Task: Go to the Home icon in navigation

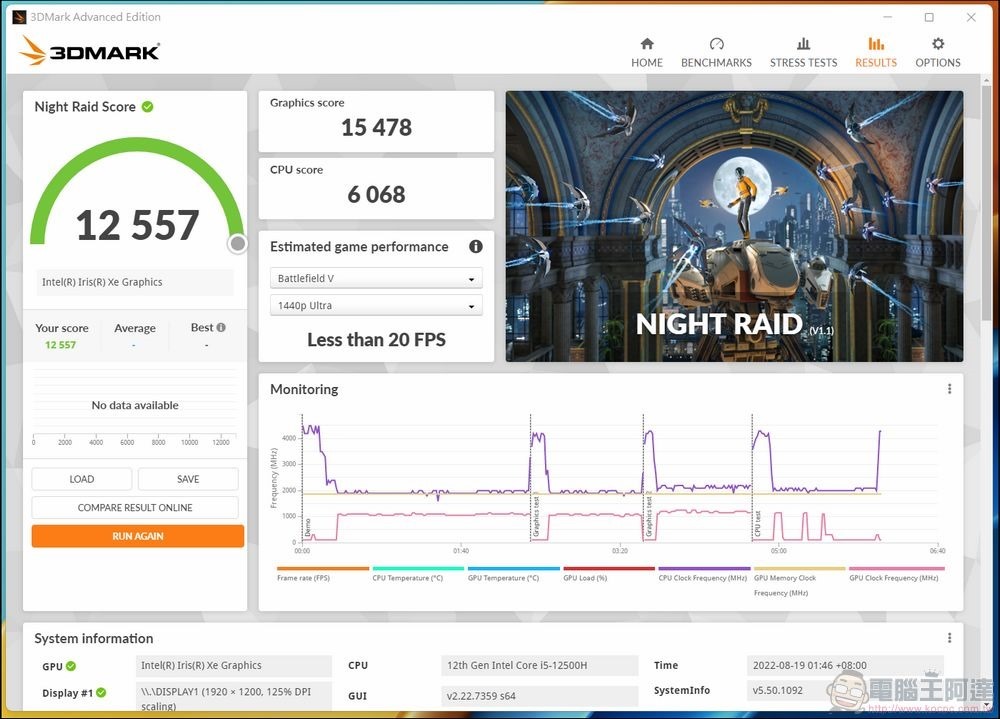Action: pos(647,44)
